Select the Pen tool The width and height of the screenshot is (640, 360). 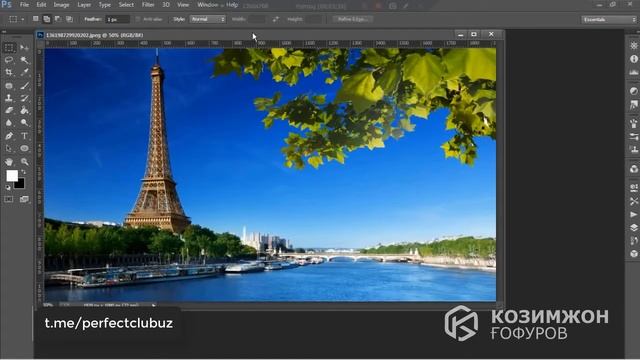tap(9, 136)
